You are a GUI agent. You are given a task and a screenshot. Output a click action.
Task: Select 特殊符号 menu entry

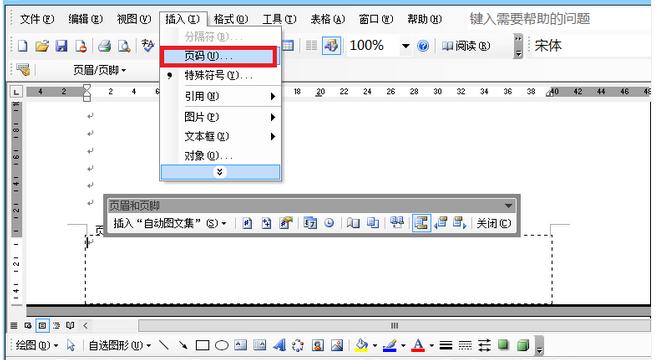[x=220, y=76]
